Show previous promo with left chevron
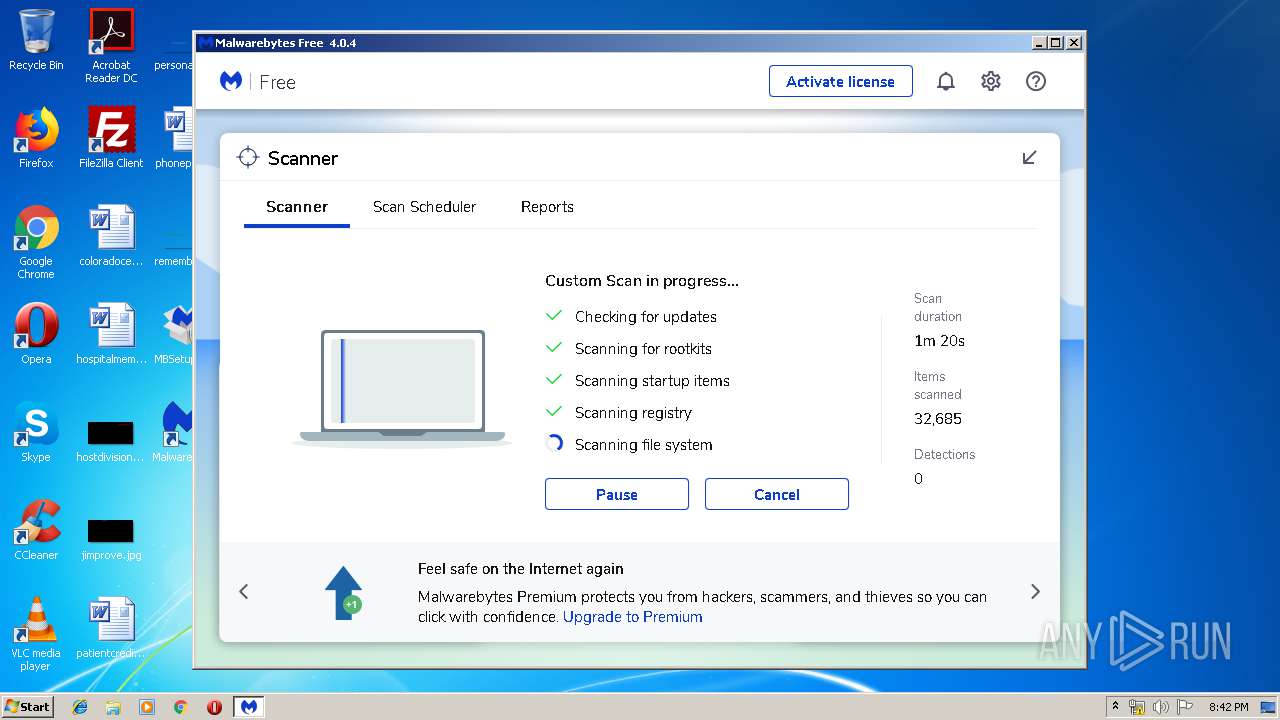The image size is (1280, 720). [x=244, y=592]
